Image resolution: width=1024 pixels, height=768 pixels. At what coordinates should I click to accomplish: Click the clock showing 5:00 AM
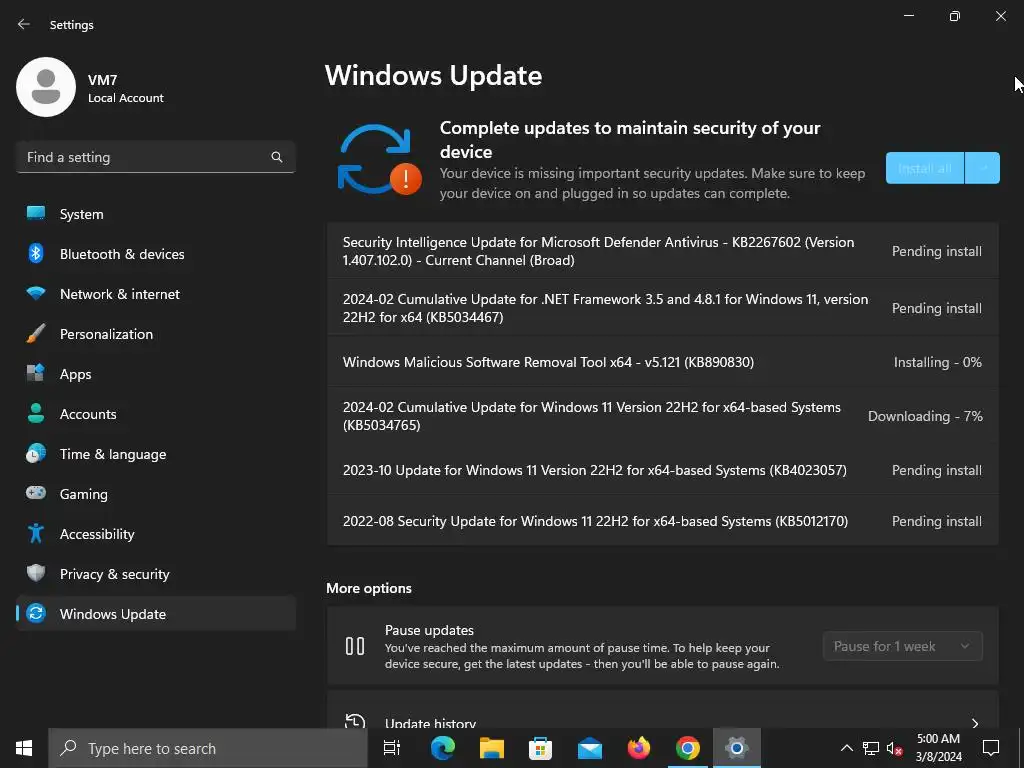[938, 739]
